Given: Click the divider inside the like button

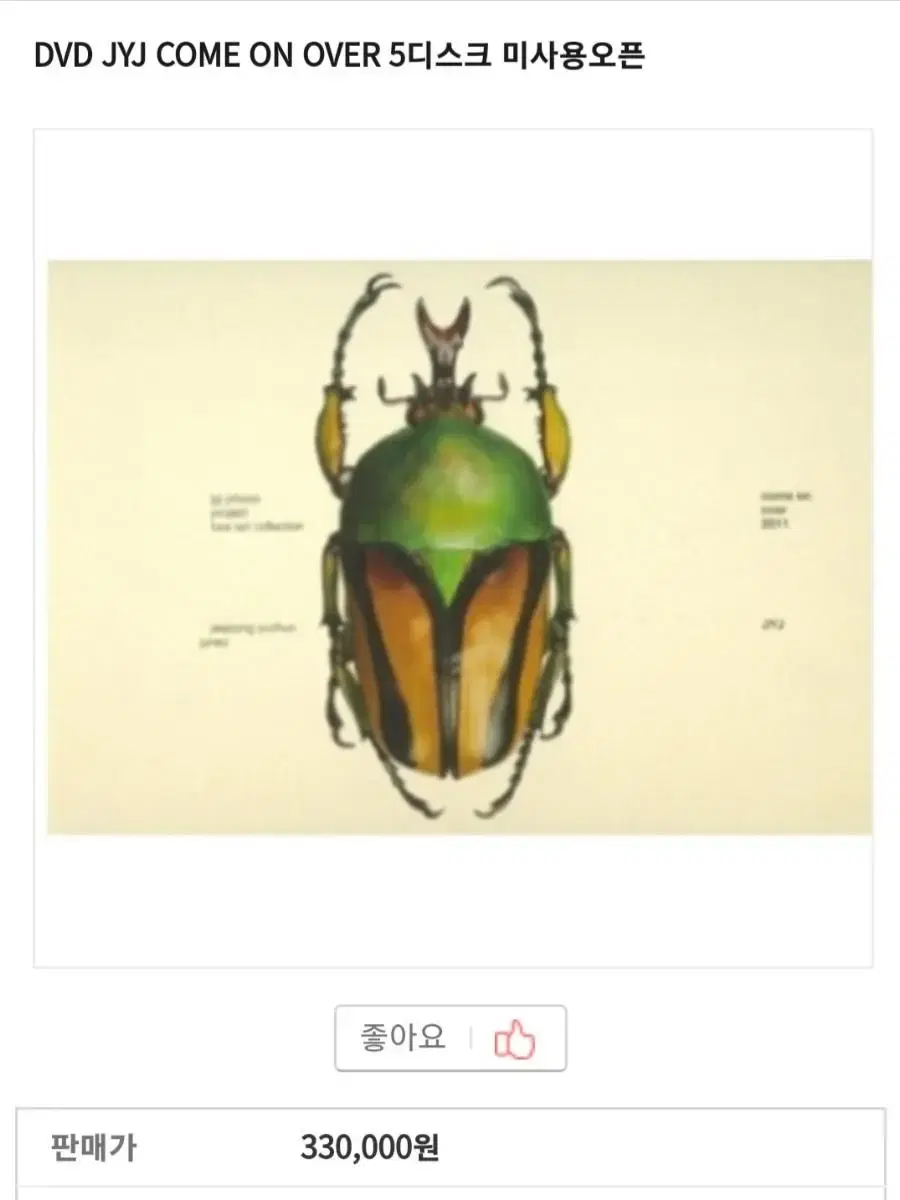Looking at the screenshot, I should (471, 1039).
